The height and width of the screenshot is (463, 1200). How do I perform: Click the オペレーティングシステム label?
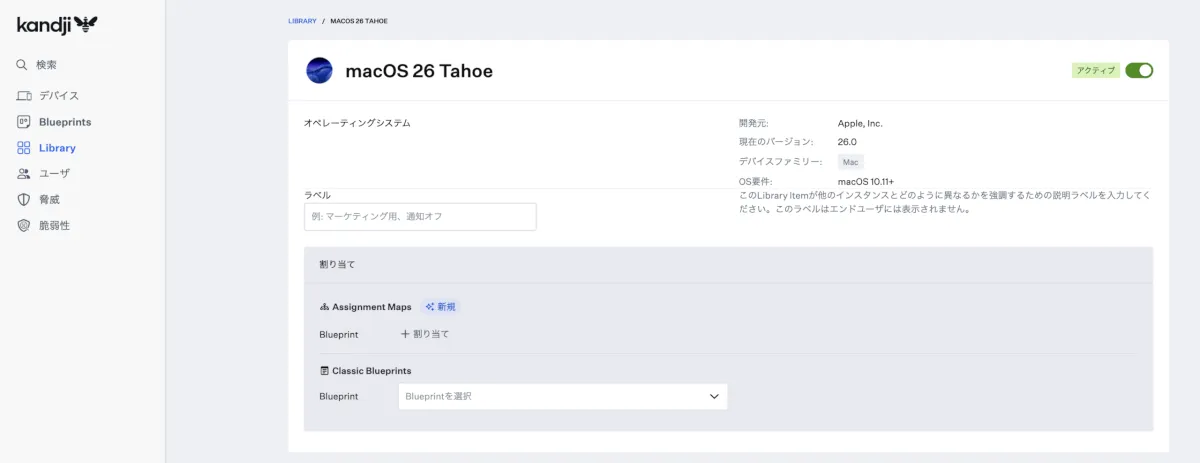pos(357,123)
